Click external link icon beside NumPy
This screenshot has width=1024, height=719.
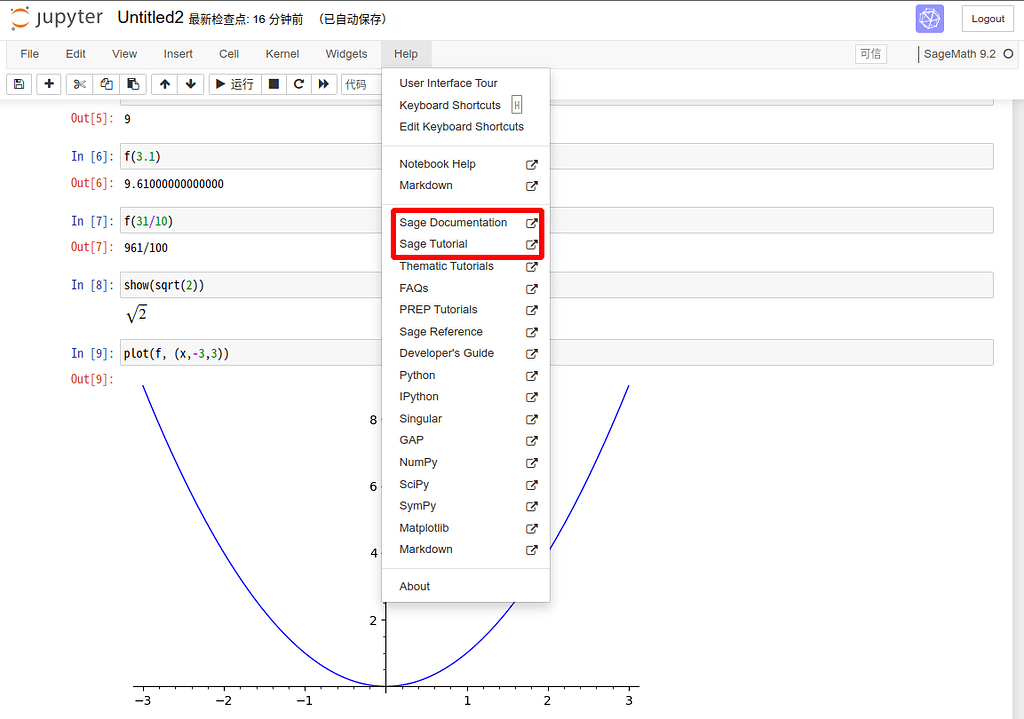tap(532, 462)
